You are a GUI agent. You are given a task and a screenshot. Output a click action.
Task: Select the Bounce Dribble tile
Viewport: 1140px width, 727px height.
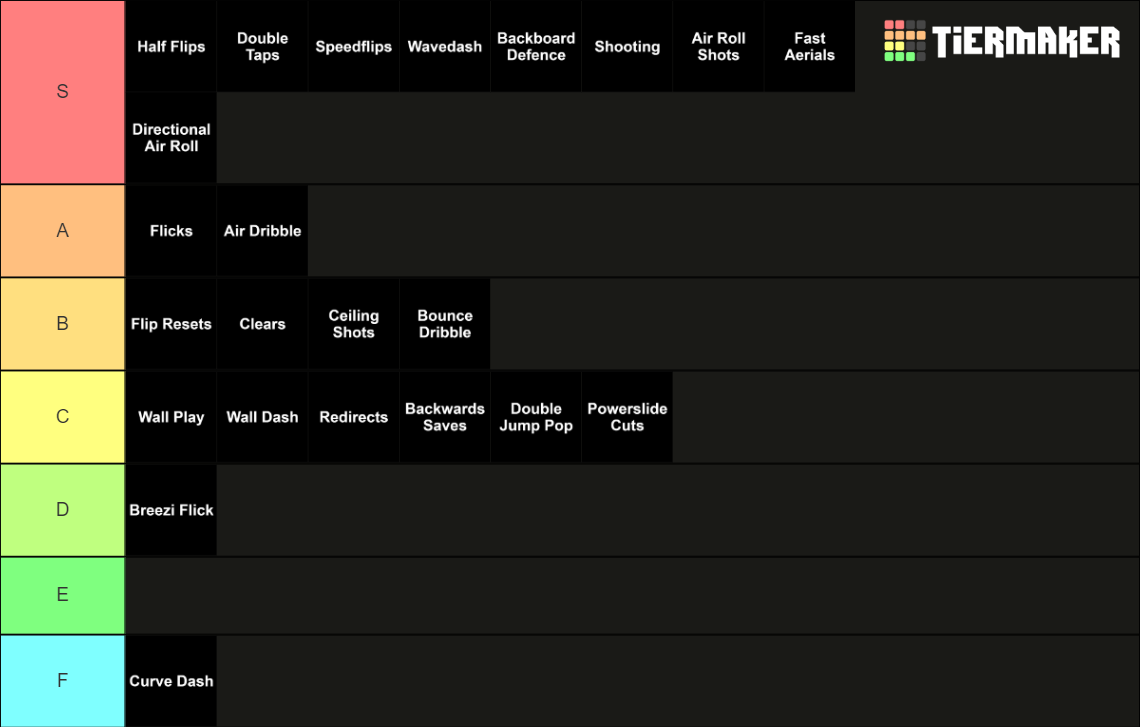(x=445, y=324)
